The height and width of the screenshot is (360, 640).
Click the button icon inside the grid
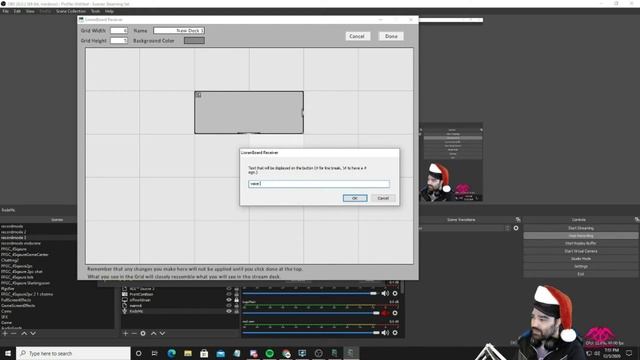pyautogui.click(x=198, y=95)
